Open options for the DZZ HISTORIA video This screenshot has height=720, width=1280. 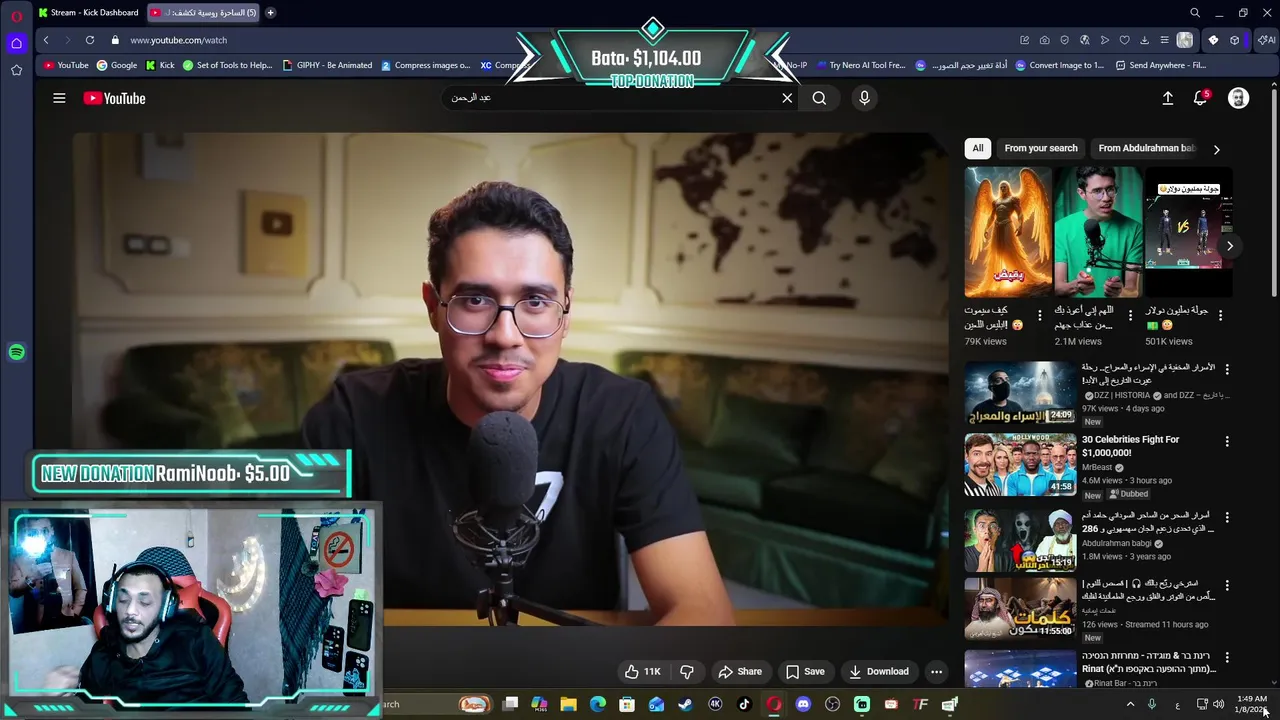(x=1227, y=369)
